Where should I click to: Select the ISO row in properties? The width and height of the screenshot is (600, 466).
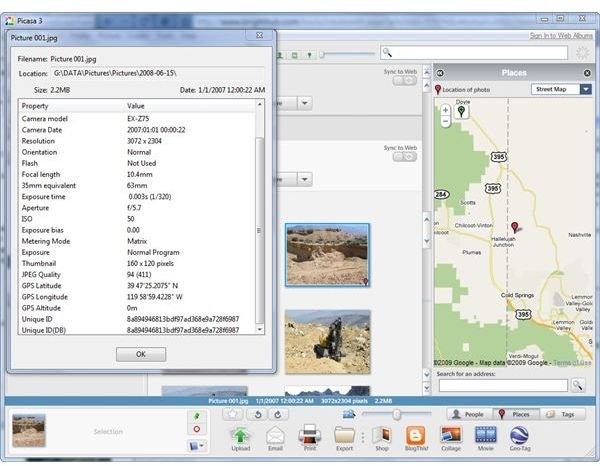pyautogui.click(x=137, y=219)
